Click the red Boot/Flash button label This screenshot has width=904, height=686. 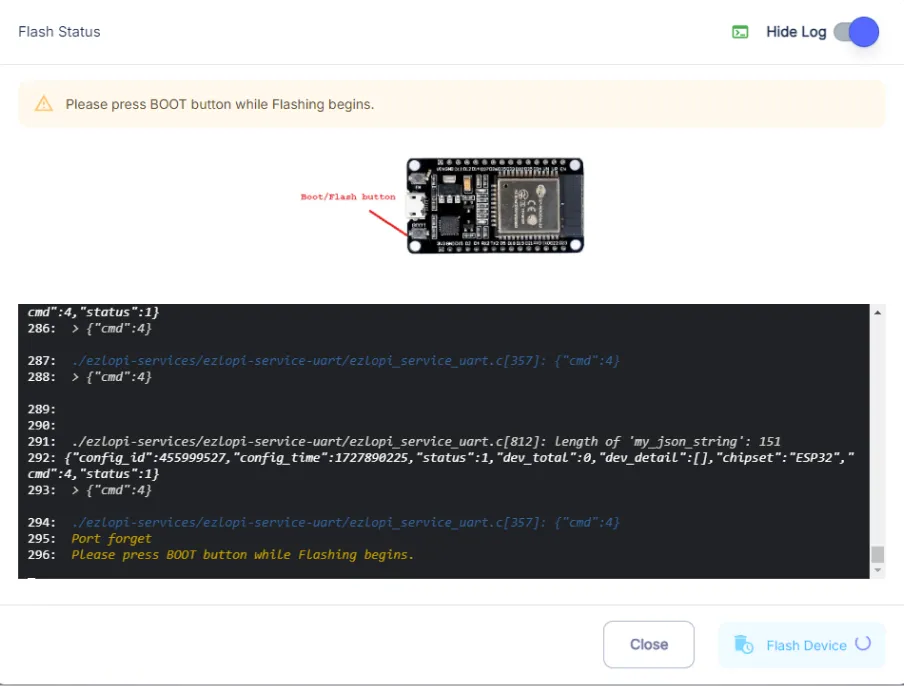point(348,197)
